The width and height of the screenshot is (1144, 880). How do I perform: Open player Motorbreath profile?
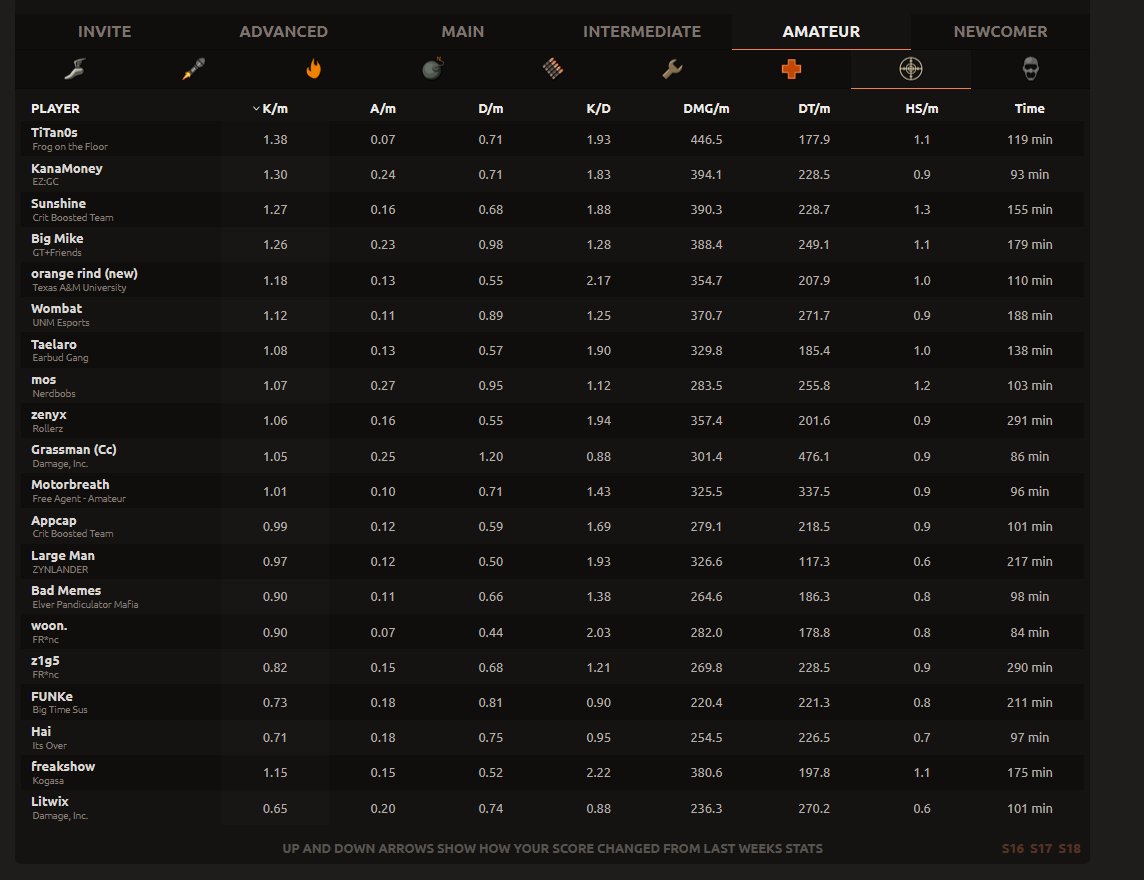[x=70, y=485]
